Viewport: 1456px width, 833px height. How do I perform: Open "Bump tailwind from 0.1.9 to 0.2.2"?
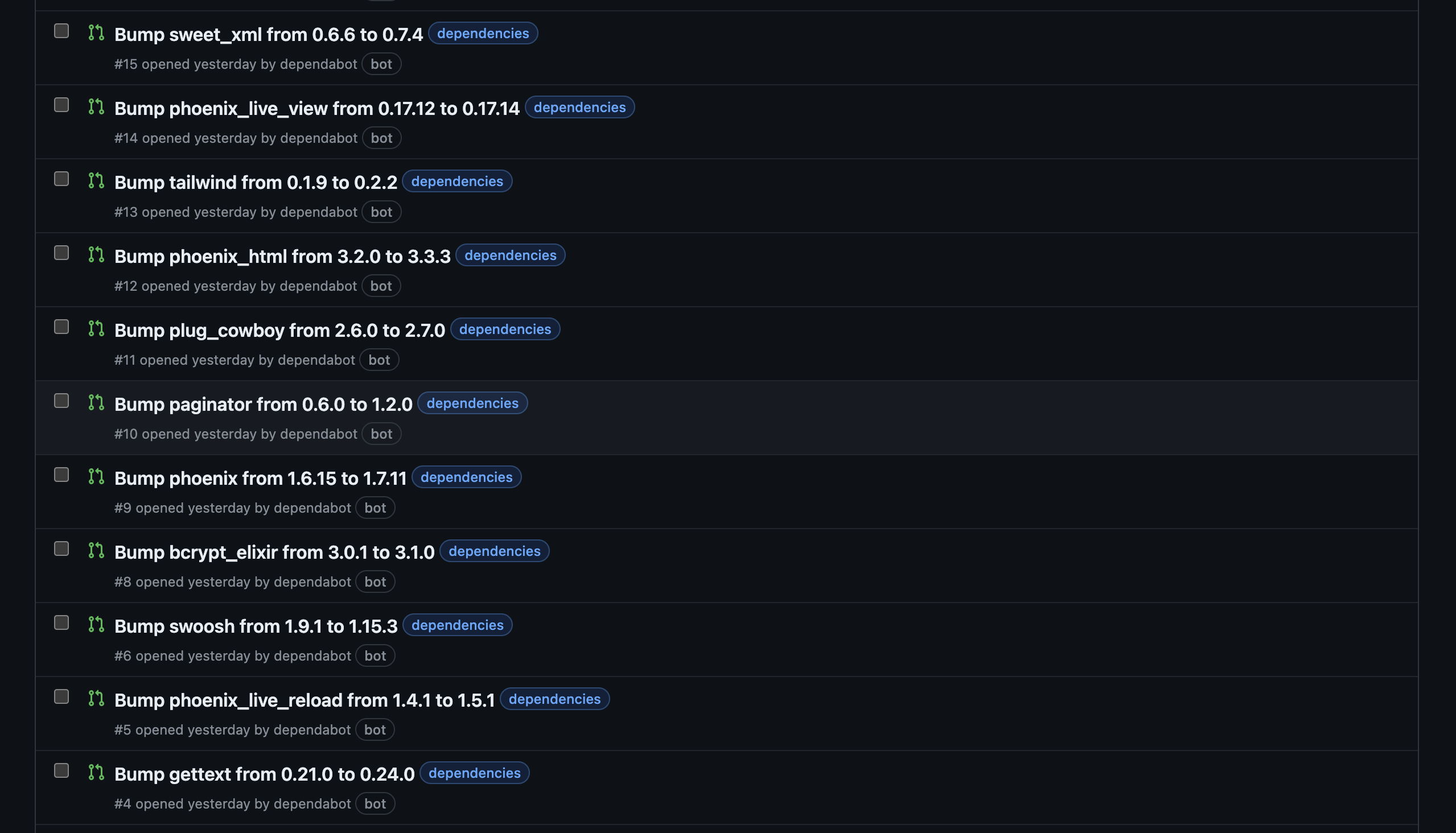[x=255, y=182]
